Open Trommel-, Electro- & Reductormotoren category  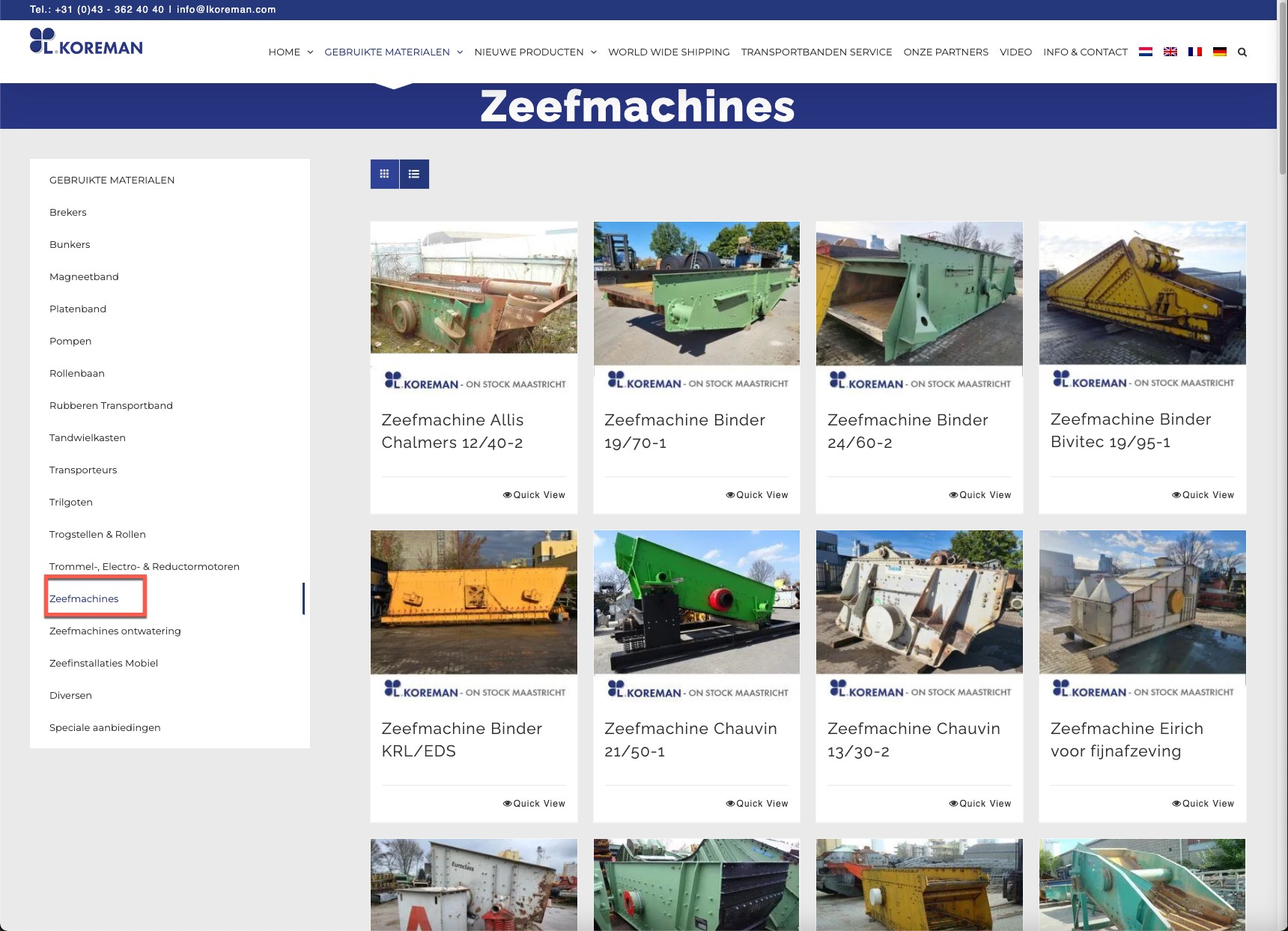[x=145, y=566]
